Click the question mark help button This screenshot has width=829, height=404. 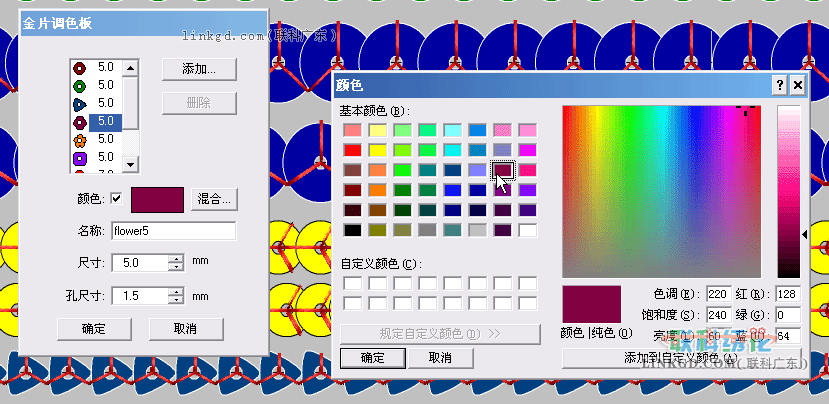click(x=779, y=86)
